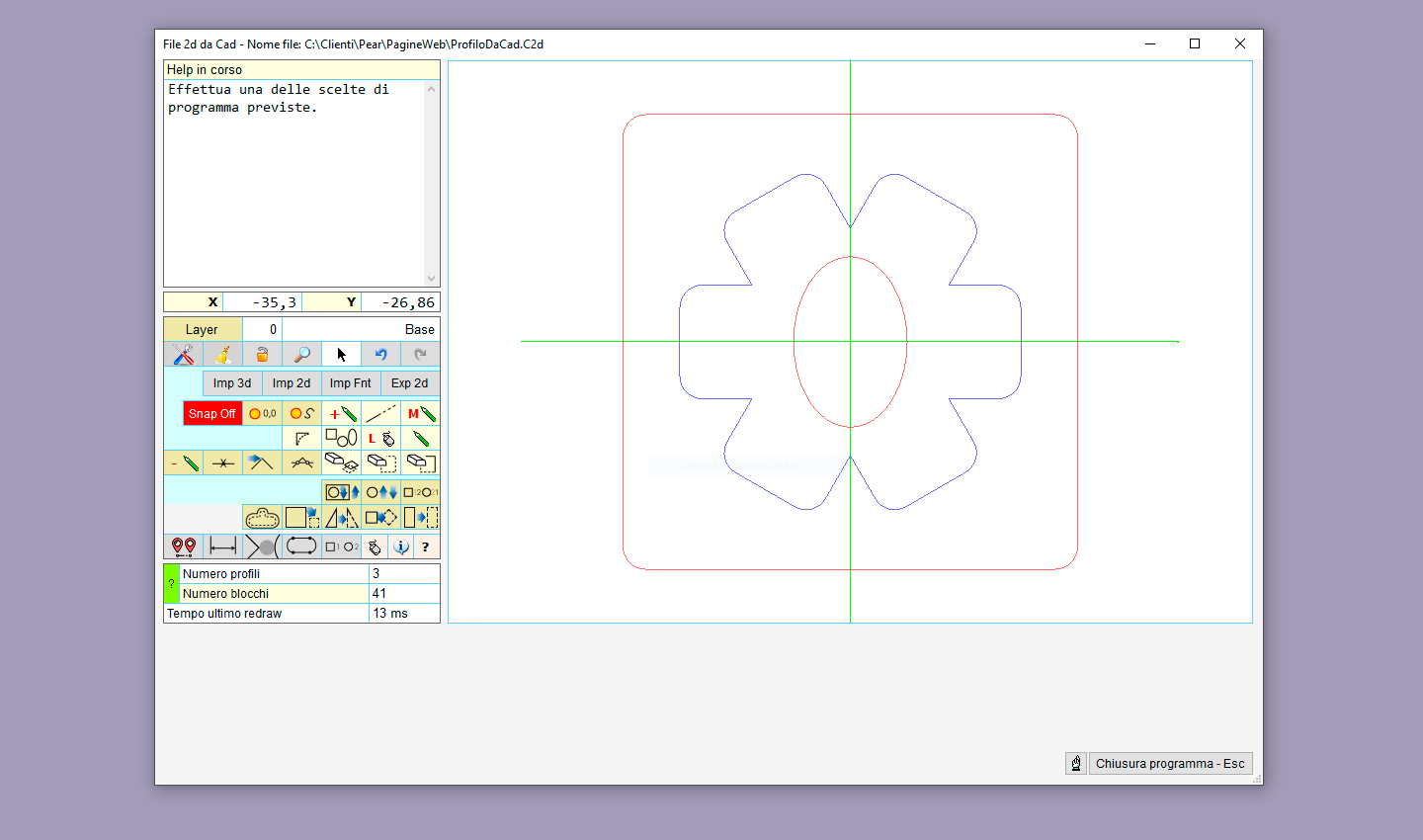Screen dimensions: 1423x840
Task: Select the dashed line tool
Action: coord(380,413)
